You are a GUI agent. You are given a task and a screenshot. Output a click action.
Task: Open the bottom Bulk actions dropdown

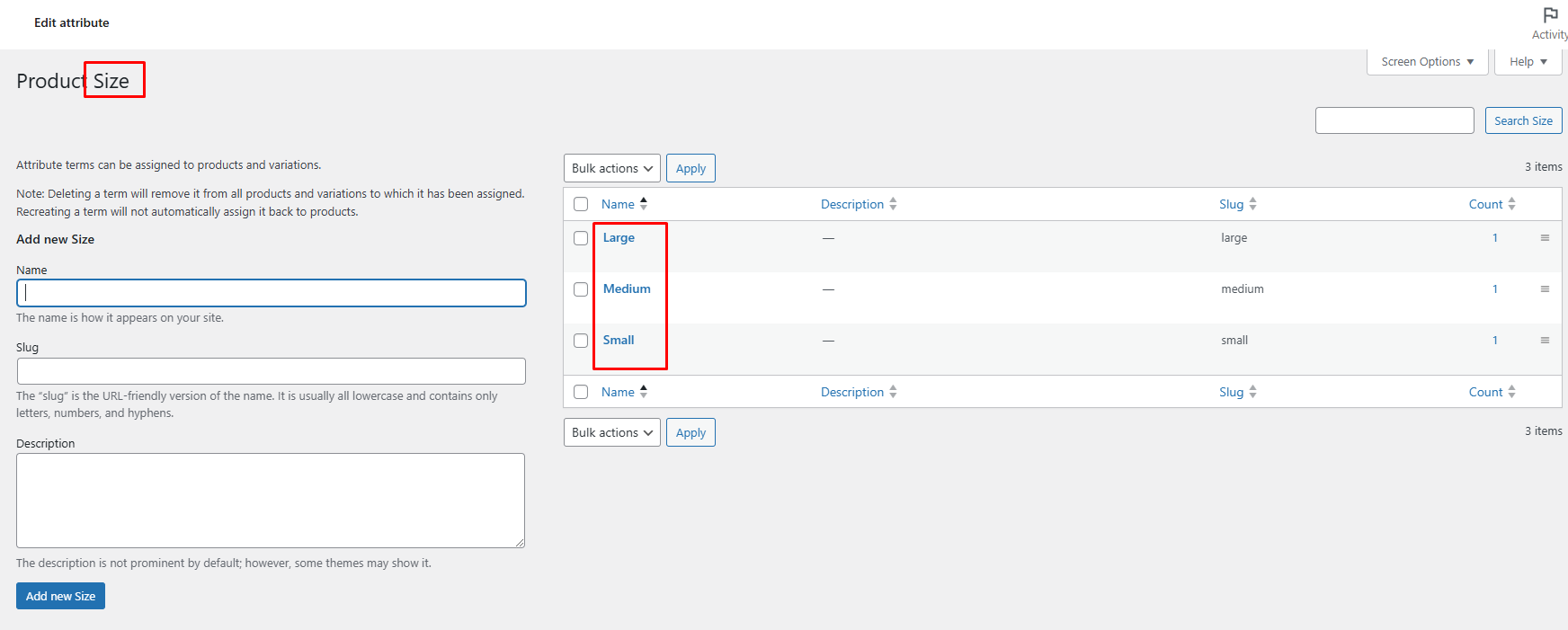[x=611, y=433]
